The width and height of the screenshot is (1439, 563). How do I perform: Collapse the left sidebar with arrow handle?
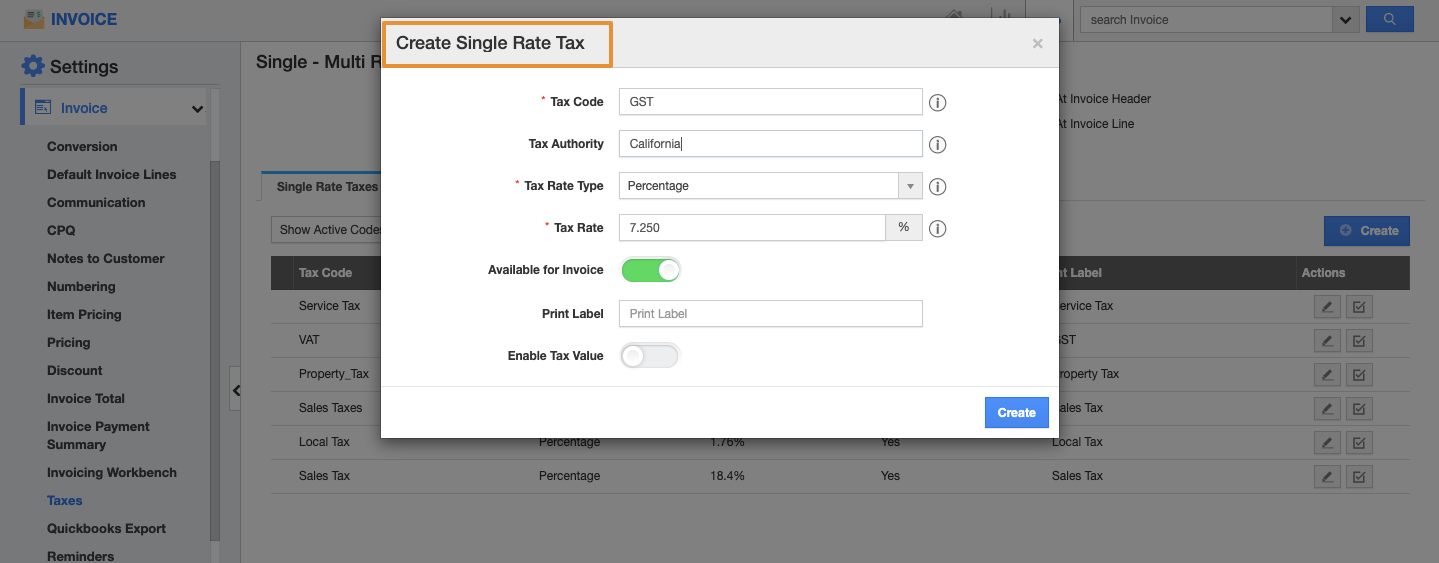236,391
